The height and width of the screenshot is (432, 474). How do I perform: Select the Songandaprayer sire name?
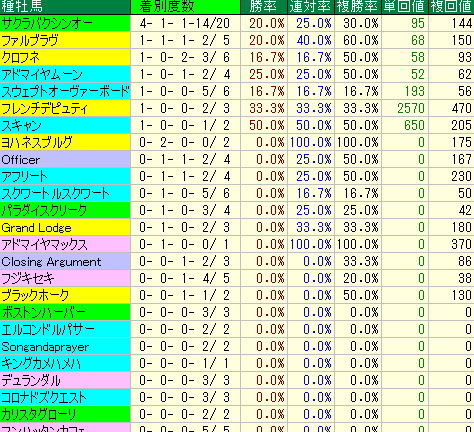pos(65,346)
